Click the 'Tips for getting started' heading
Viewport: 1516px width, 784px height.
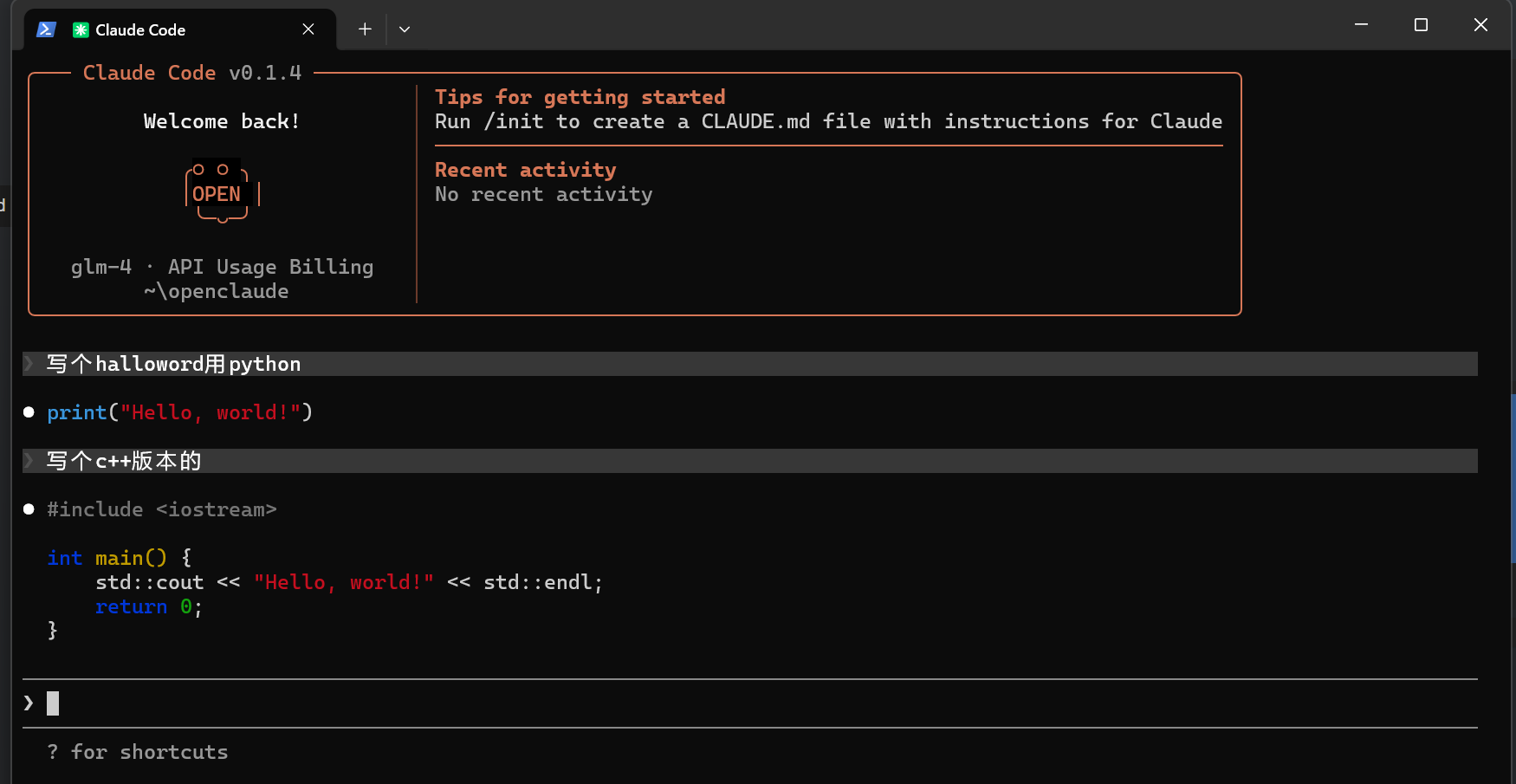tap(580, 97)
